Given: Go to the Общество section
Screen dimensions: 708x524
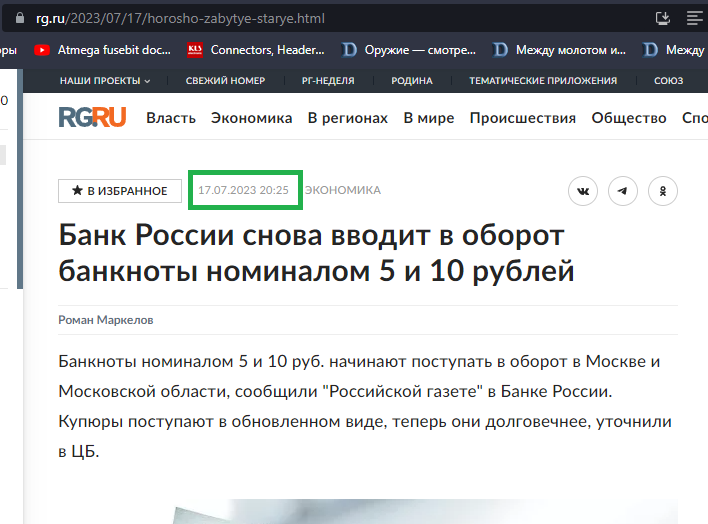Looking at the screenshot, I should click(629, 118).
